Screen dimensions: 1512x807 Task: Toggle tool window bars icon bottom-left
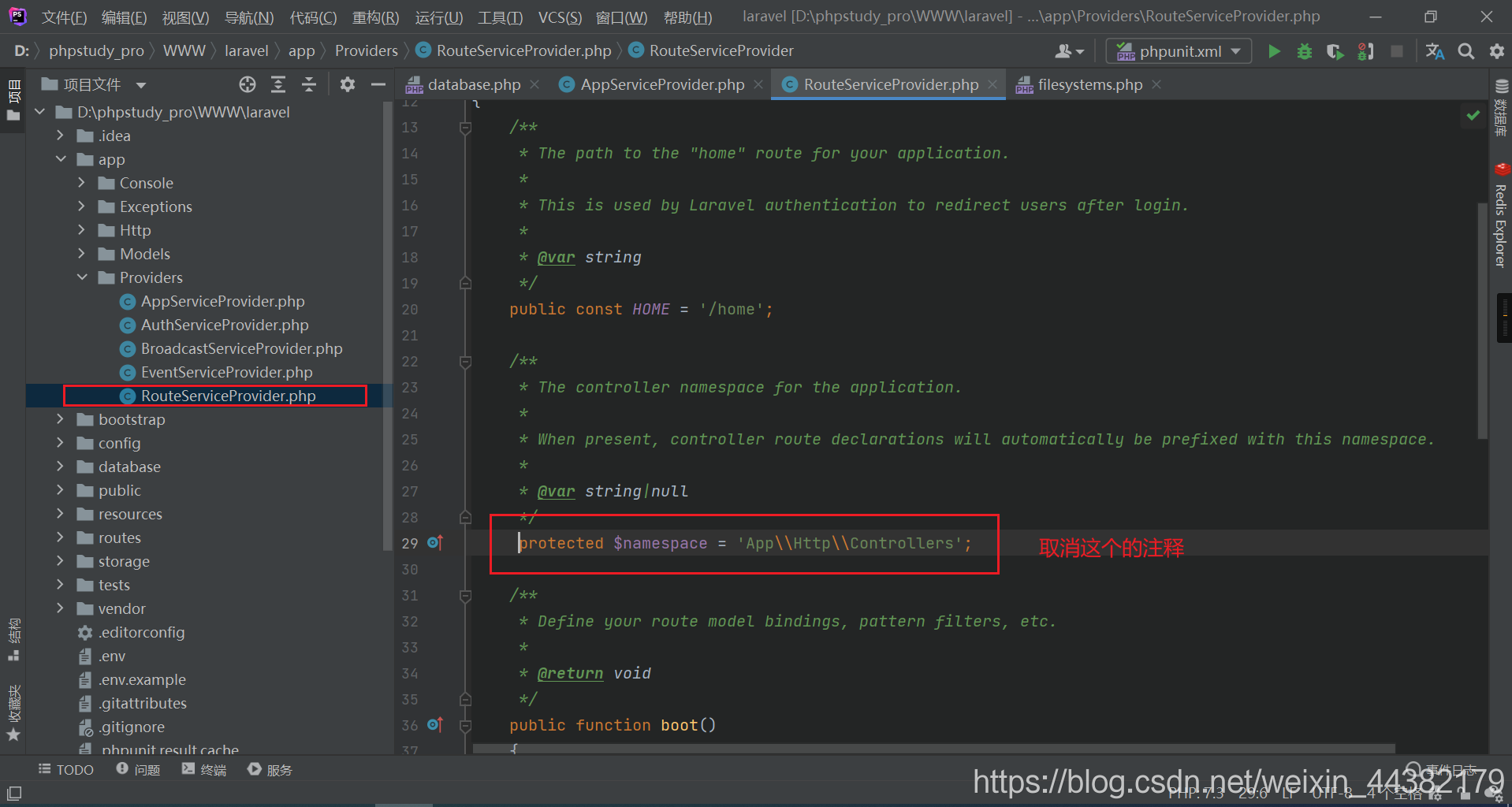(14, 793)
